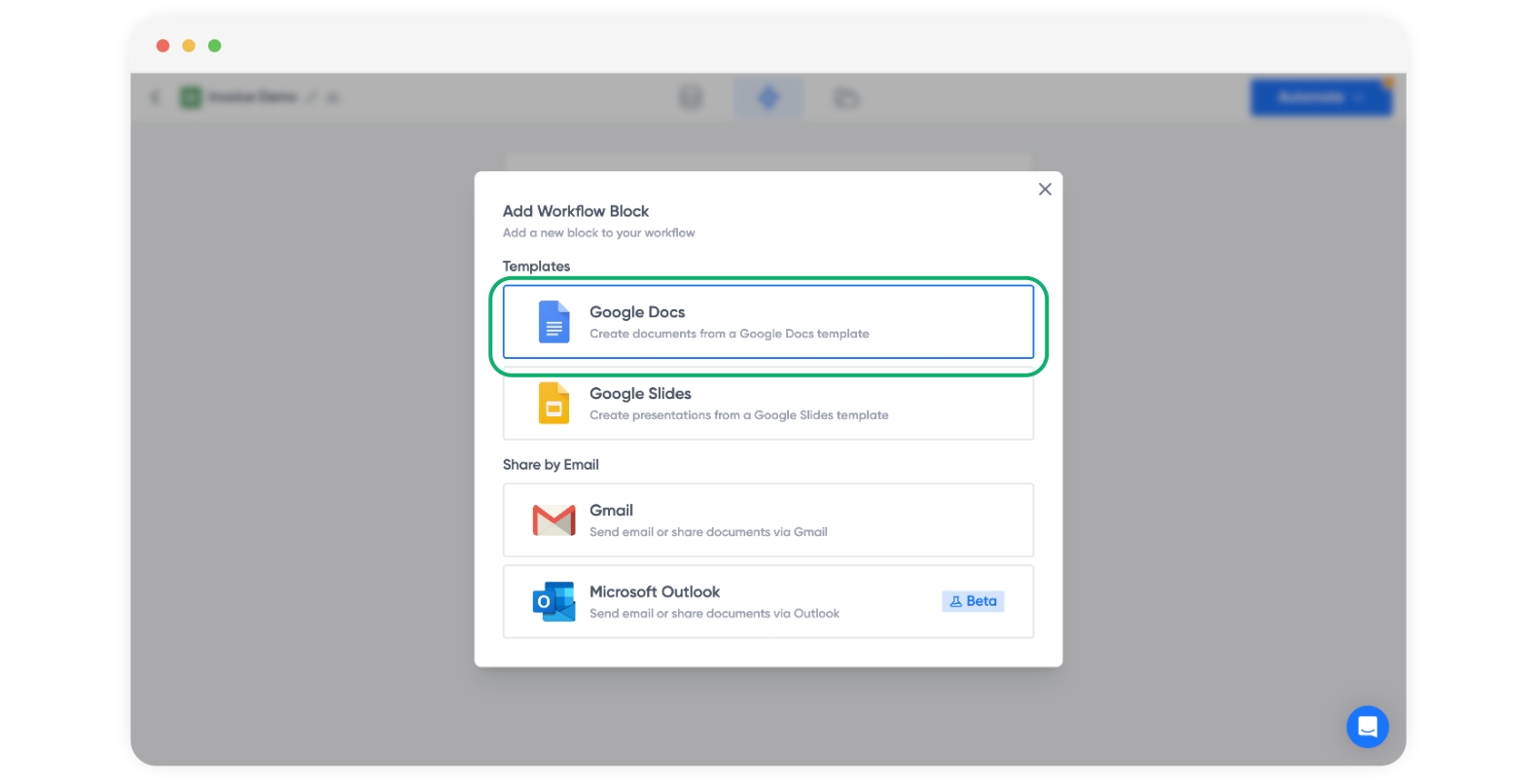Click the green spreadsheet icon
This screenshot has height=784, width=1537.
click(191, 97)
